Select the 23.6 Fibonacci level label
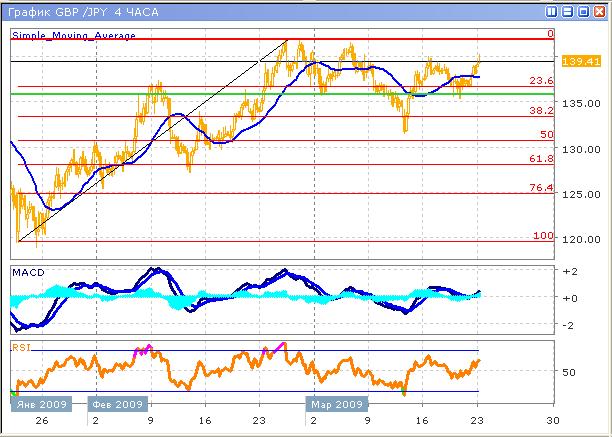The width and height of the screenshot is (612, 437). 541,81
